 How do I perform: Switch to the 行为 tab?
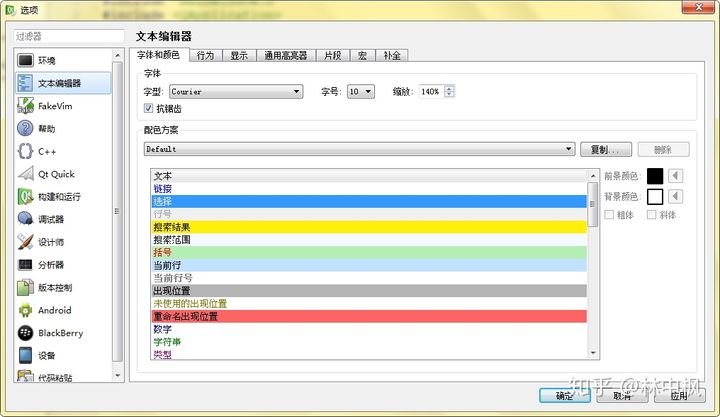(x=205, y=56)
